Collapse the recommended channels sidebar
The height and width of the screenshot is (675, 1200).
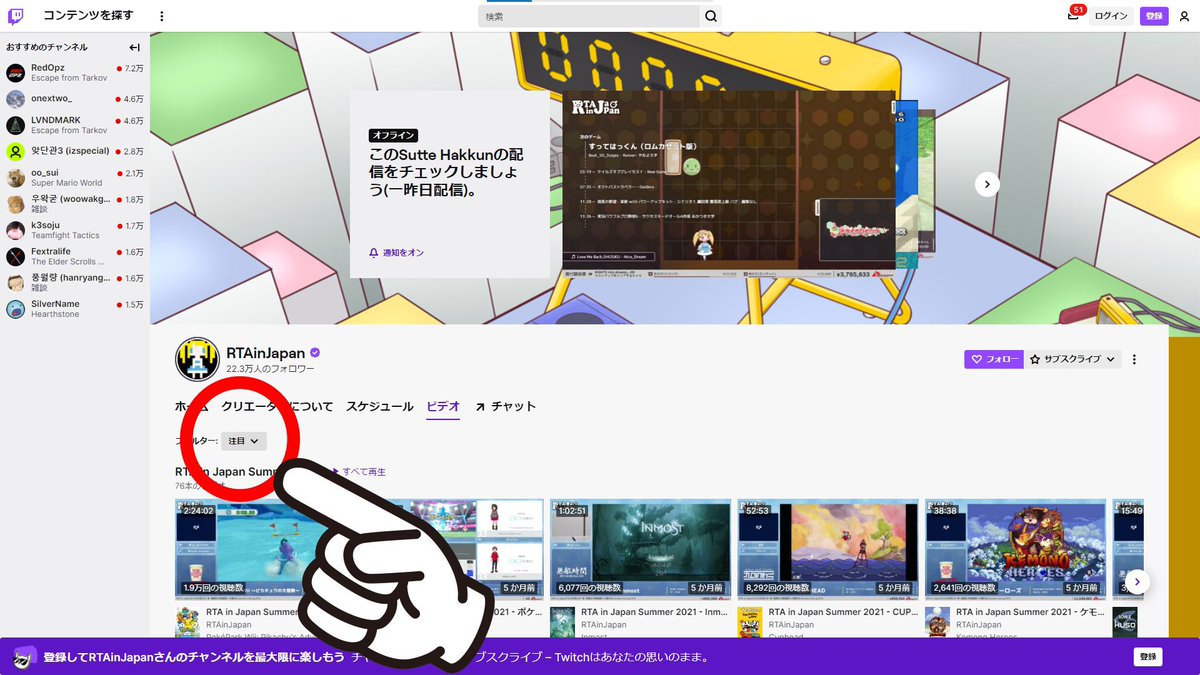coord(134,47)
